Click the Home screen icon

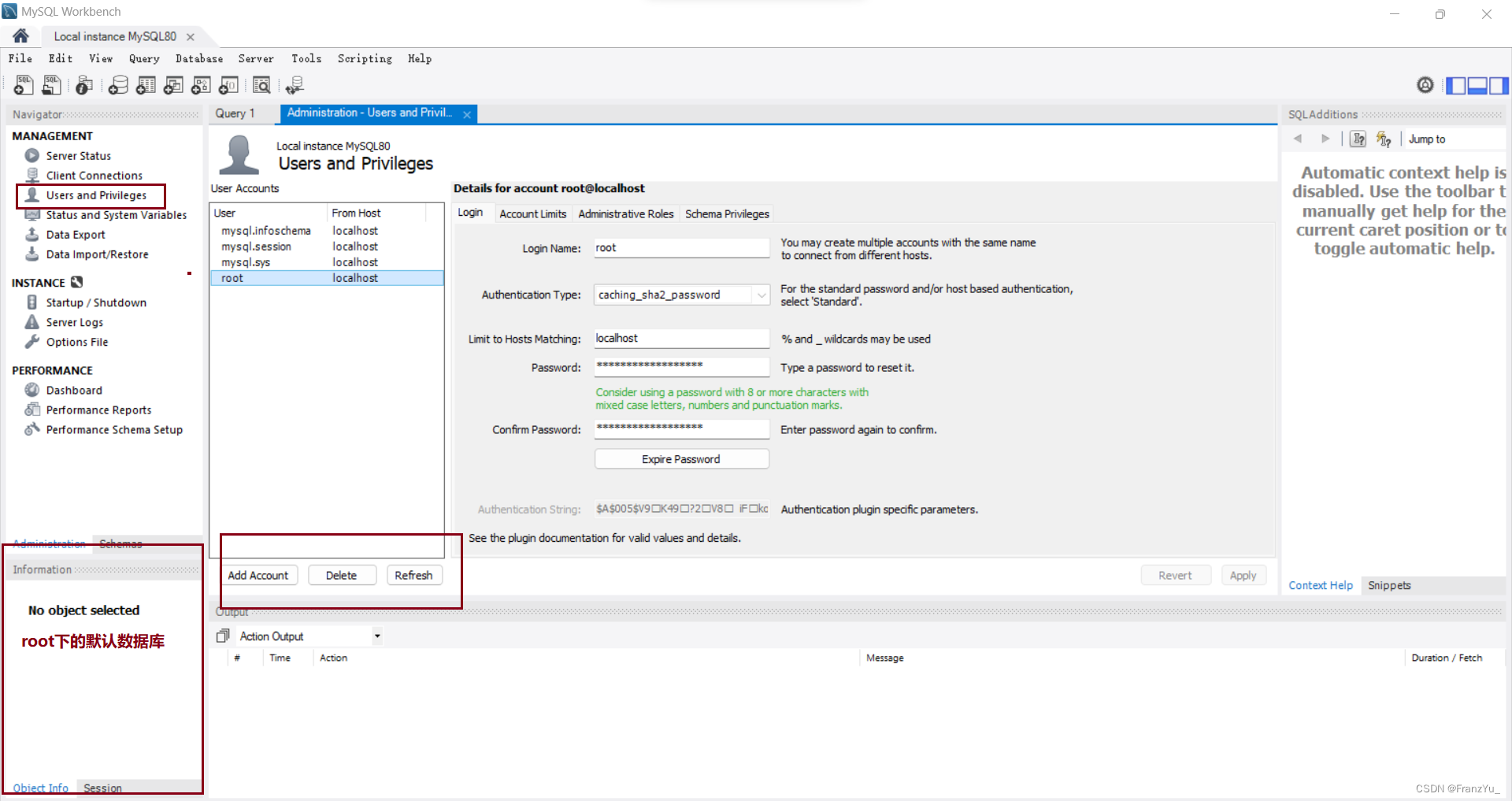click(x=21, y=36)
